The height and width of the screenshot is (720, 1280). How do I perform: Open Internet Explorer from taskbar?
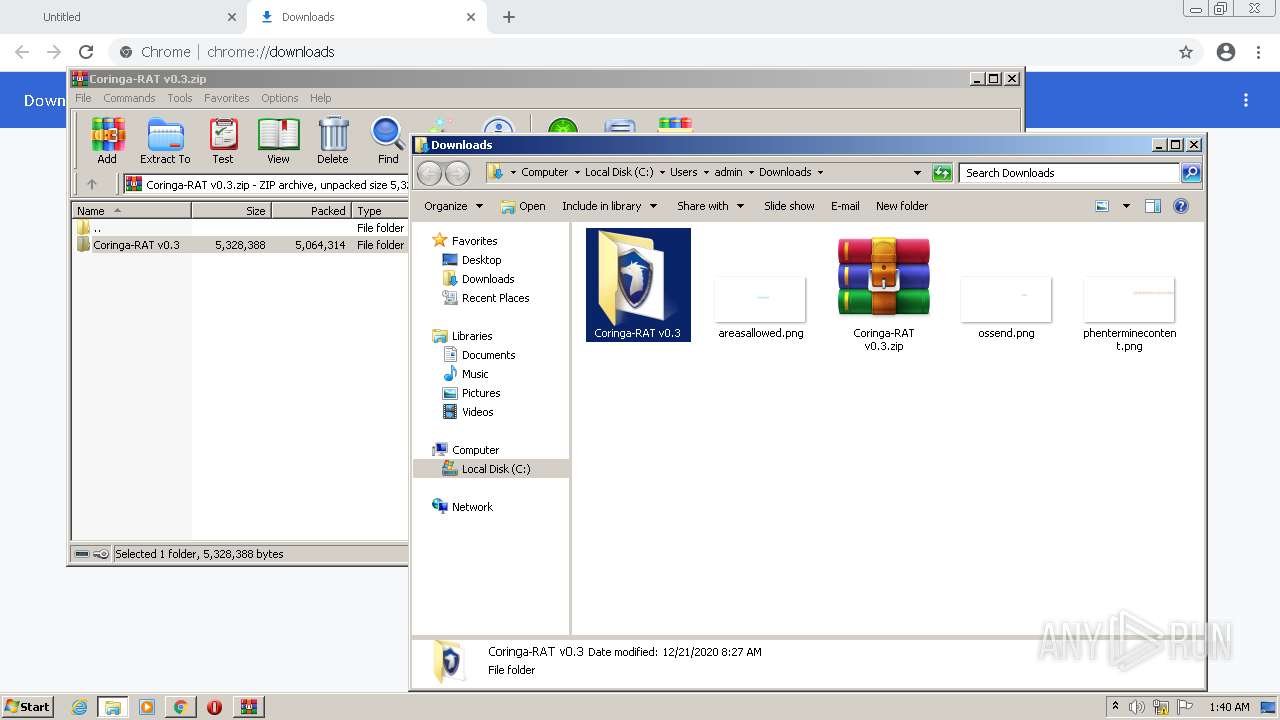80,707
